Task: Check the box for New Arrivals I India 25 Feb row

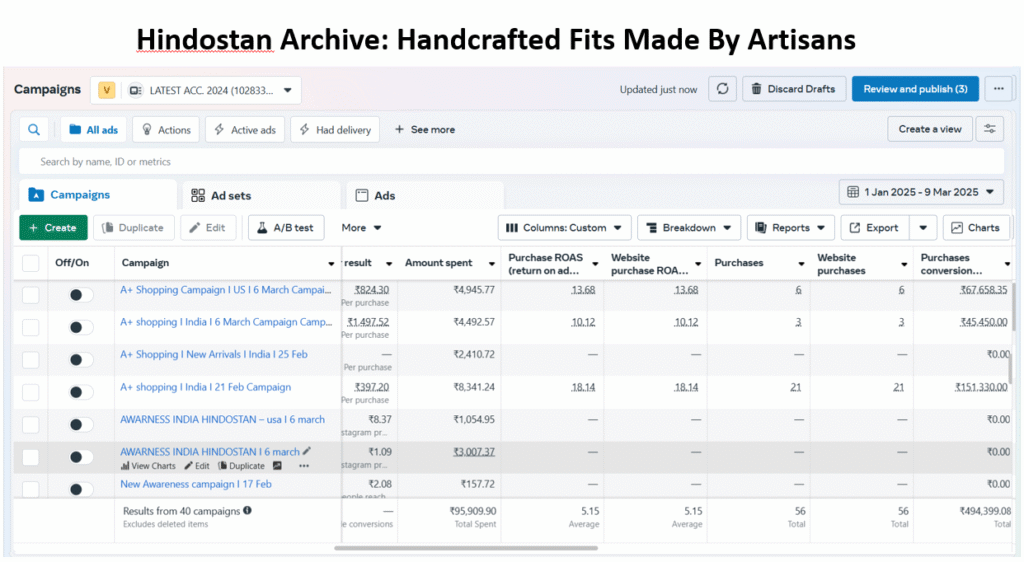Action: click(31, 360)
